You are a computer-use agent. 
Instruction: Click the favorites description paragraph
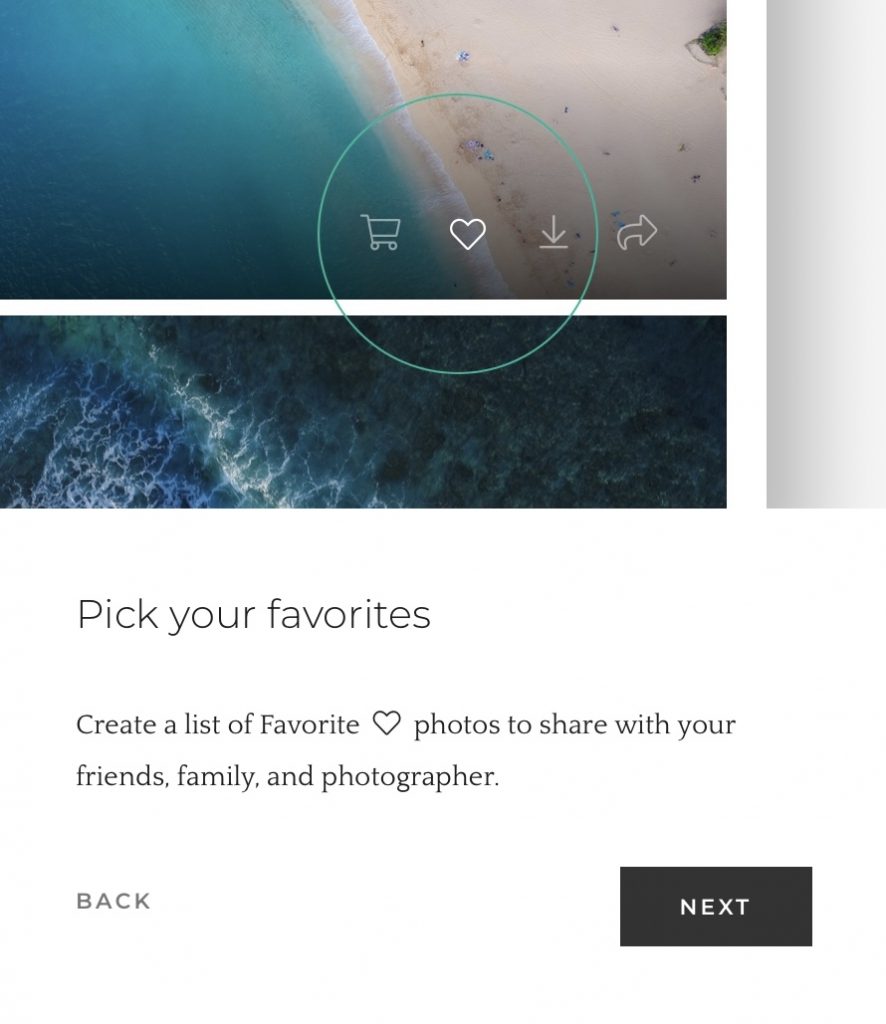[x=405, y=750]
